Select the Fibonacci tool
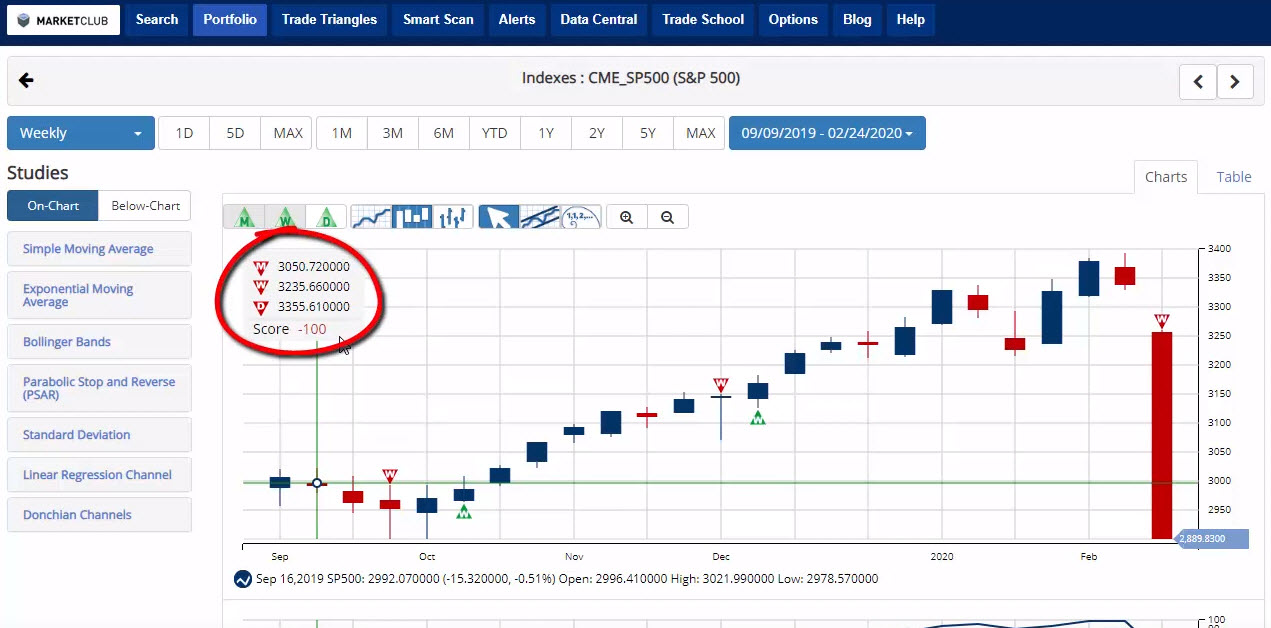1271x628 pixels. tap(581, 217)
